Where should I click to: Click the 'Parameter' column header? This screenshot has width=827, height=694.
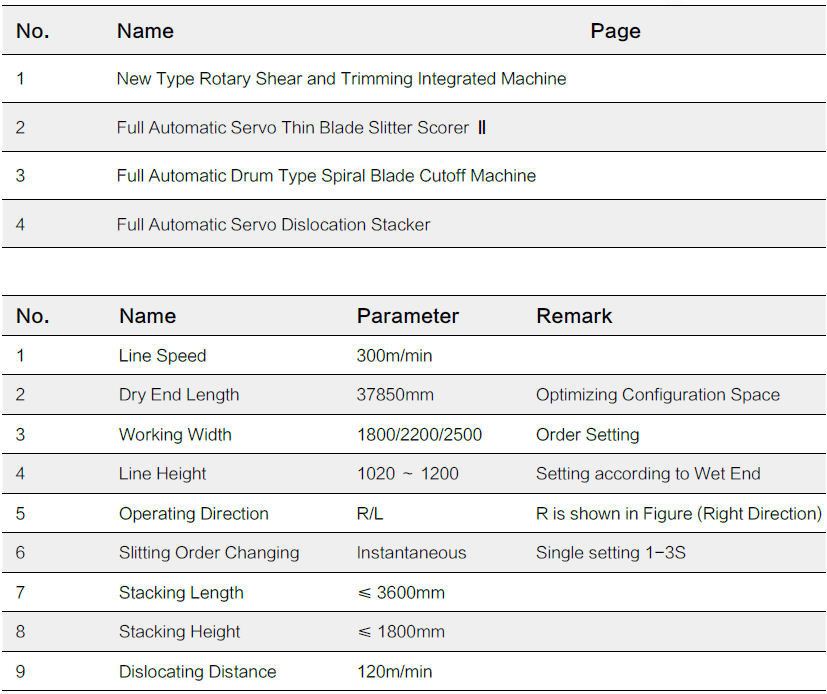tap(407, 316)
